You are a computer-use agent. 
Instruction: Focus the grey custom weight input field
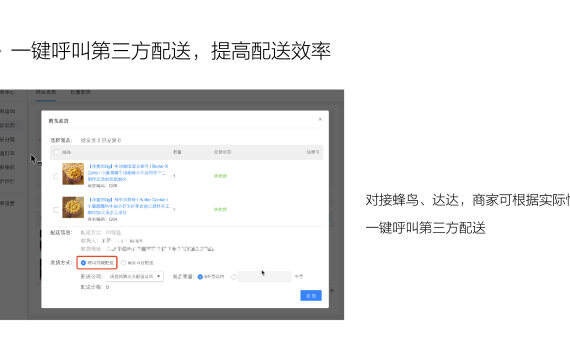tap(265, 276)
